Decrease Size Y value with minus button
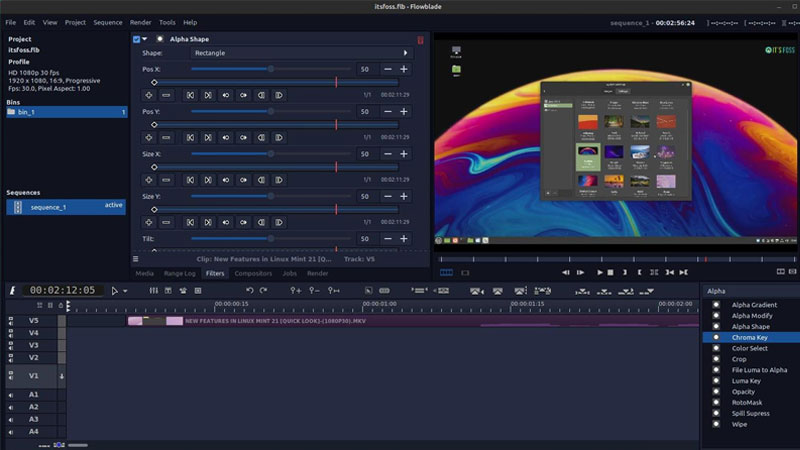The height and width of the screenshot is (450, 800). pos(388,196)
